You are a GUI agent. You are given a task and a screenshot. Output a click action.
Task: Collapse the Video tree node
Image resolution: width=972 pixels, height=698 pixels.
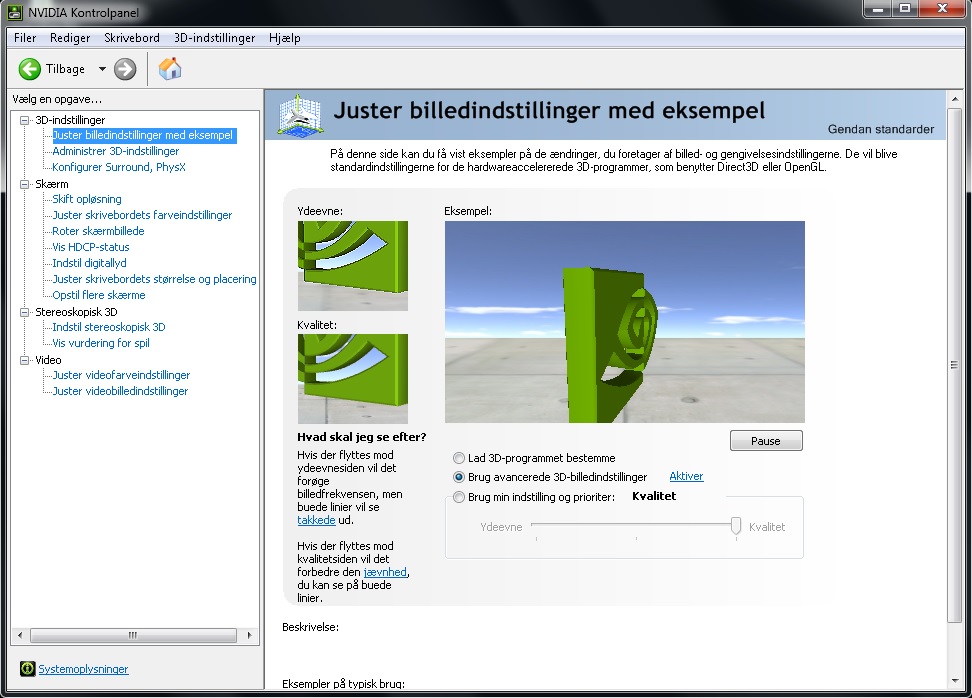tap(25, 360)
